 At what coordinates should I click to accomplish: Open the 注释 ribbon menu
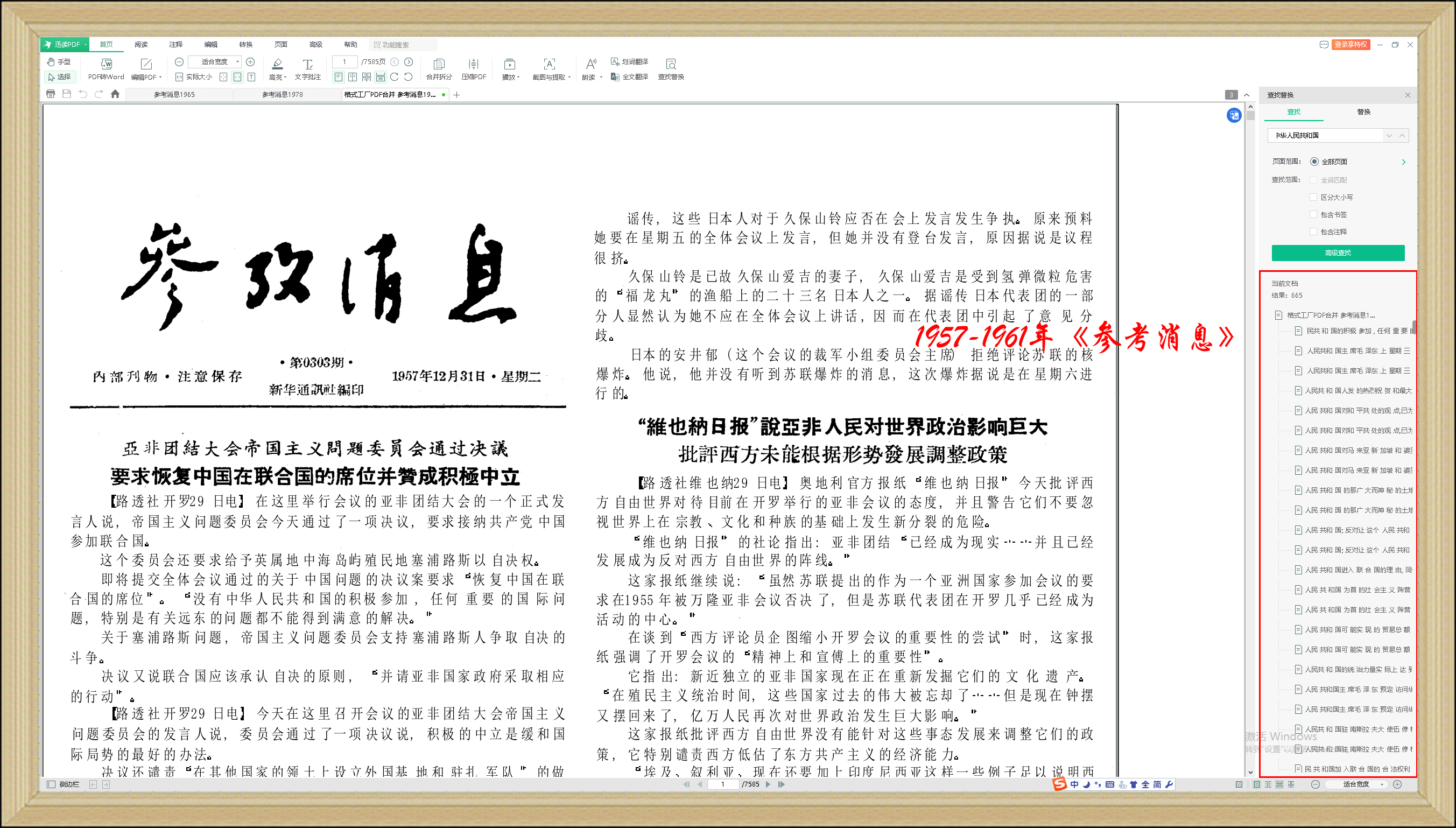[175, 44]
